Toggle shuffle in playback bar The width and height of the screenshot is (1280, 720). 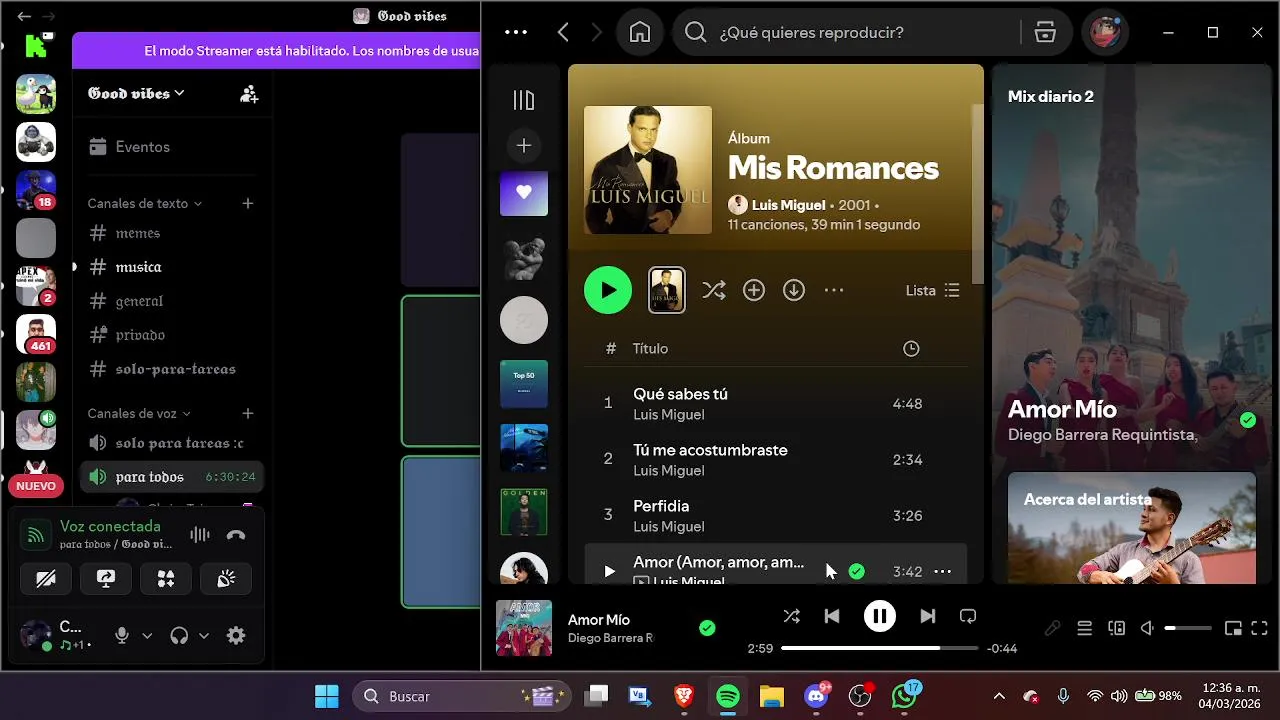[791, 616]
